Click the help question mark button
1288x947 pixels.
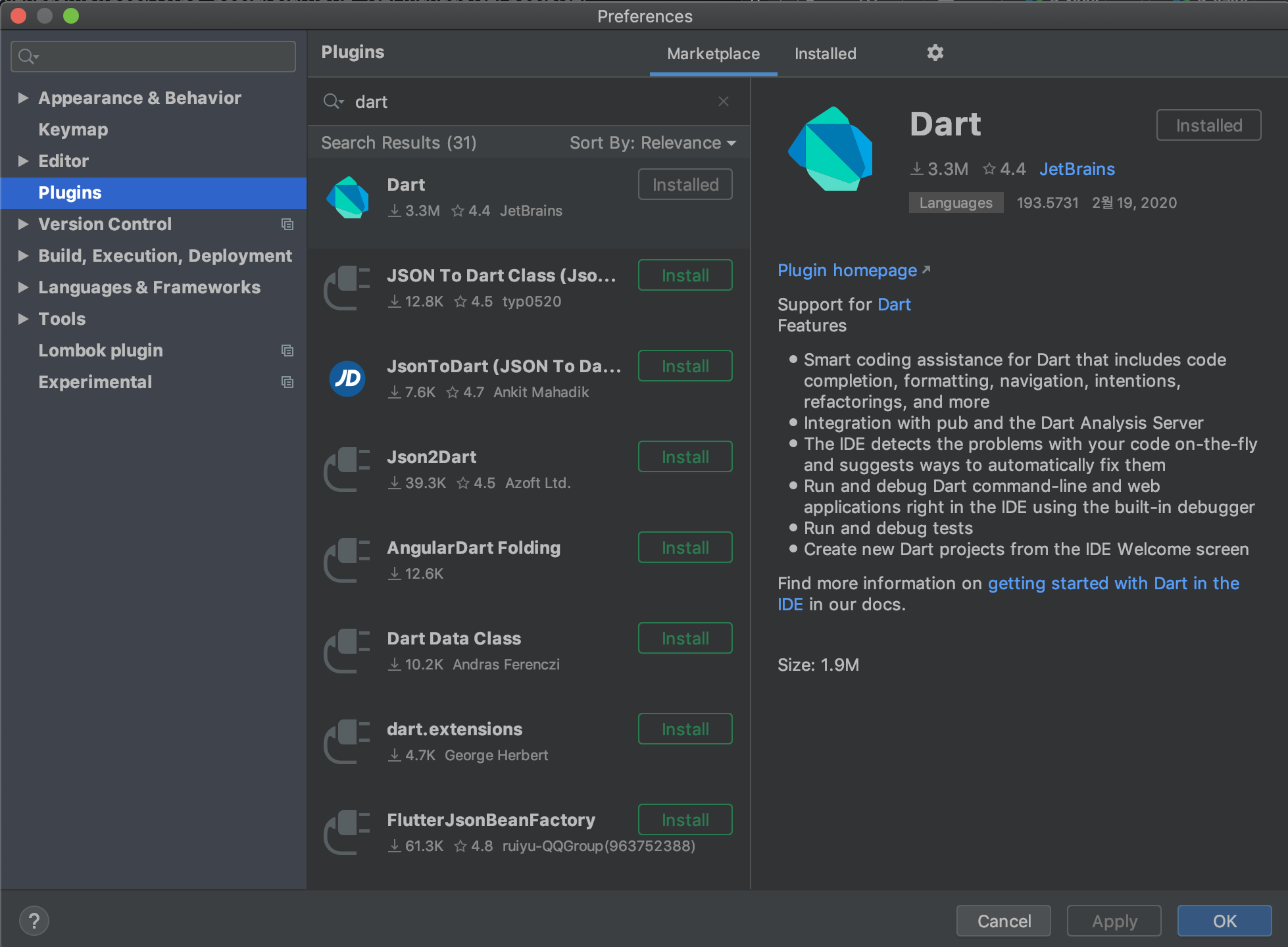click(34, 921)
